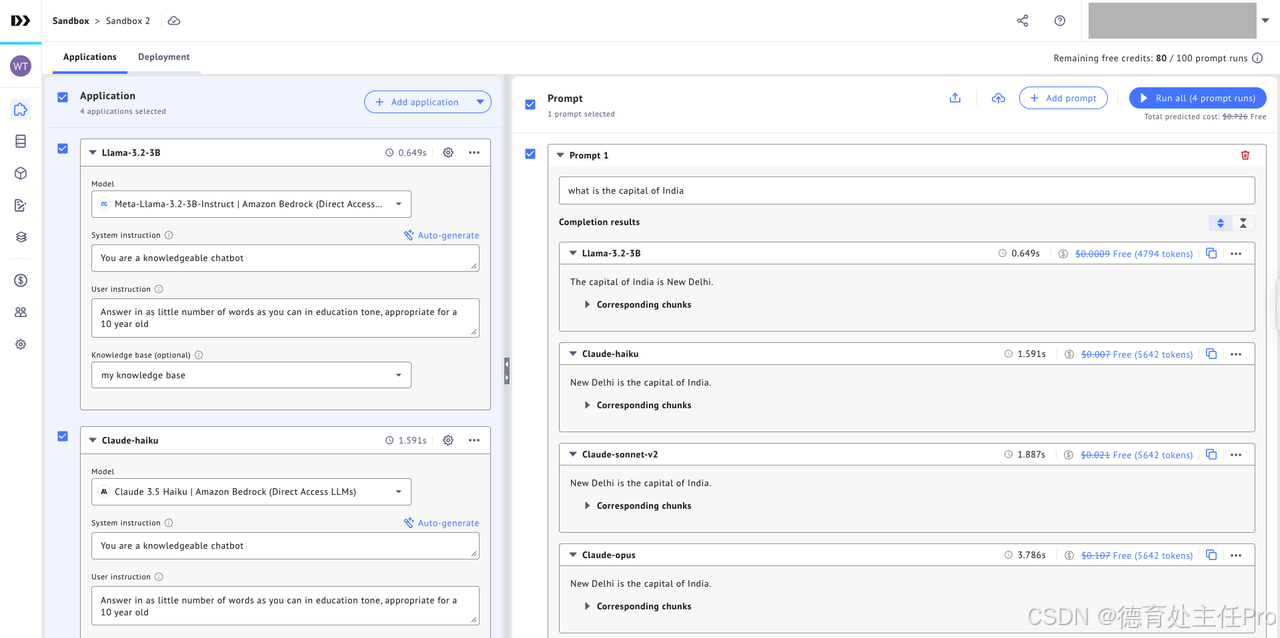Uncheck the Claude-haiku application checkbox
1280x638 pixels.
coord(63,436)
